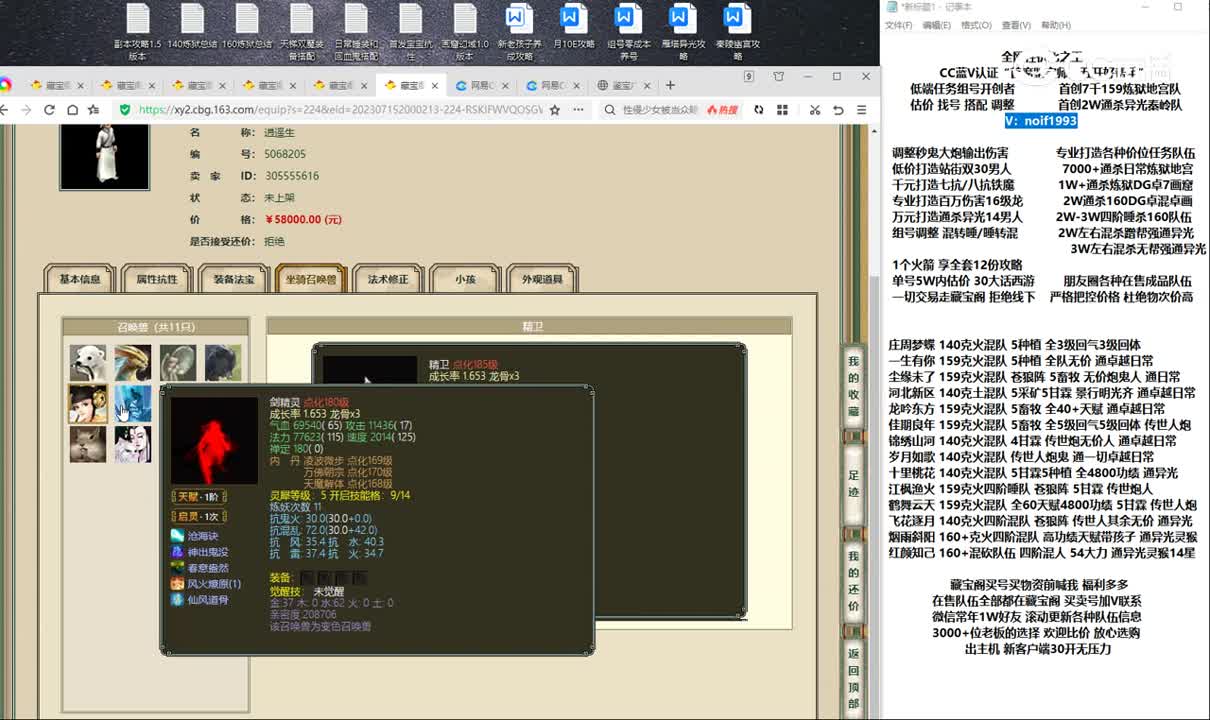Click the ¥58000.00 price text
Screen dimensions: 1210x720
click(302, 220)
